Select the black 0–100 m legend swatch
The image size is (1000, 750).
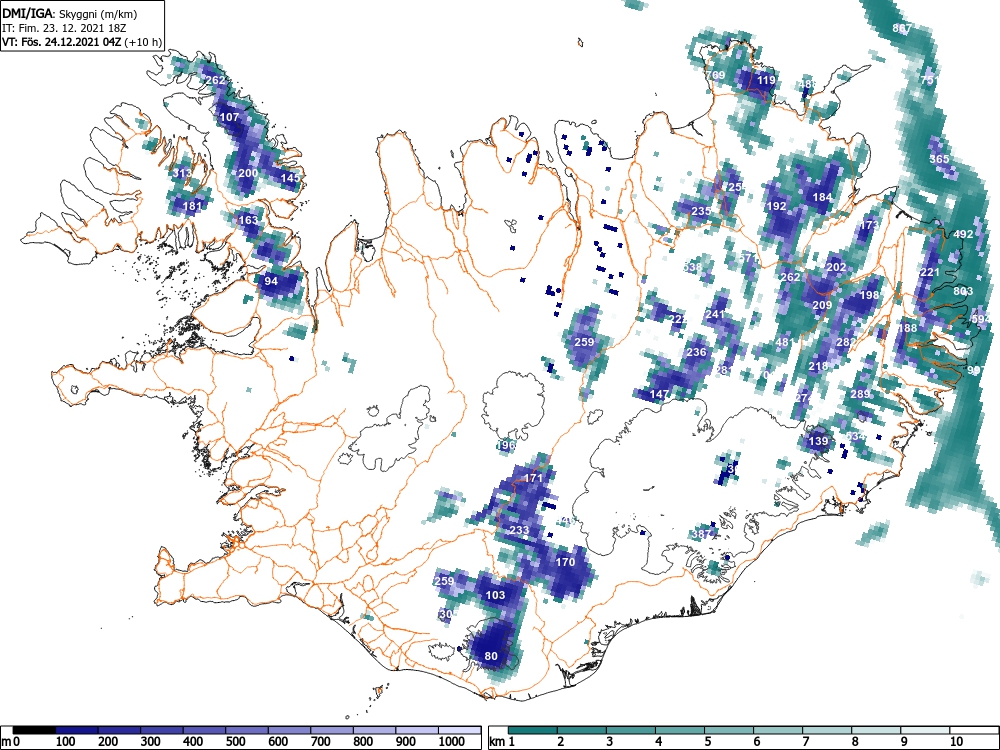coord(34,730)
